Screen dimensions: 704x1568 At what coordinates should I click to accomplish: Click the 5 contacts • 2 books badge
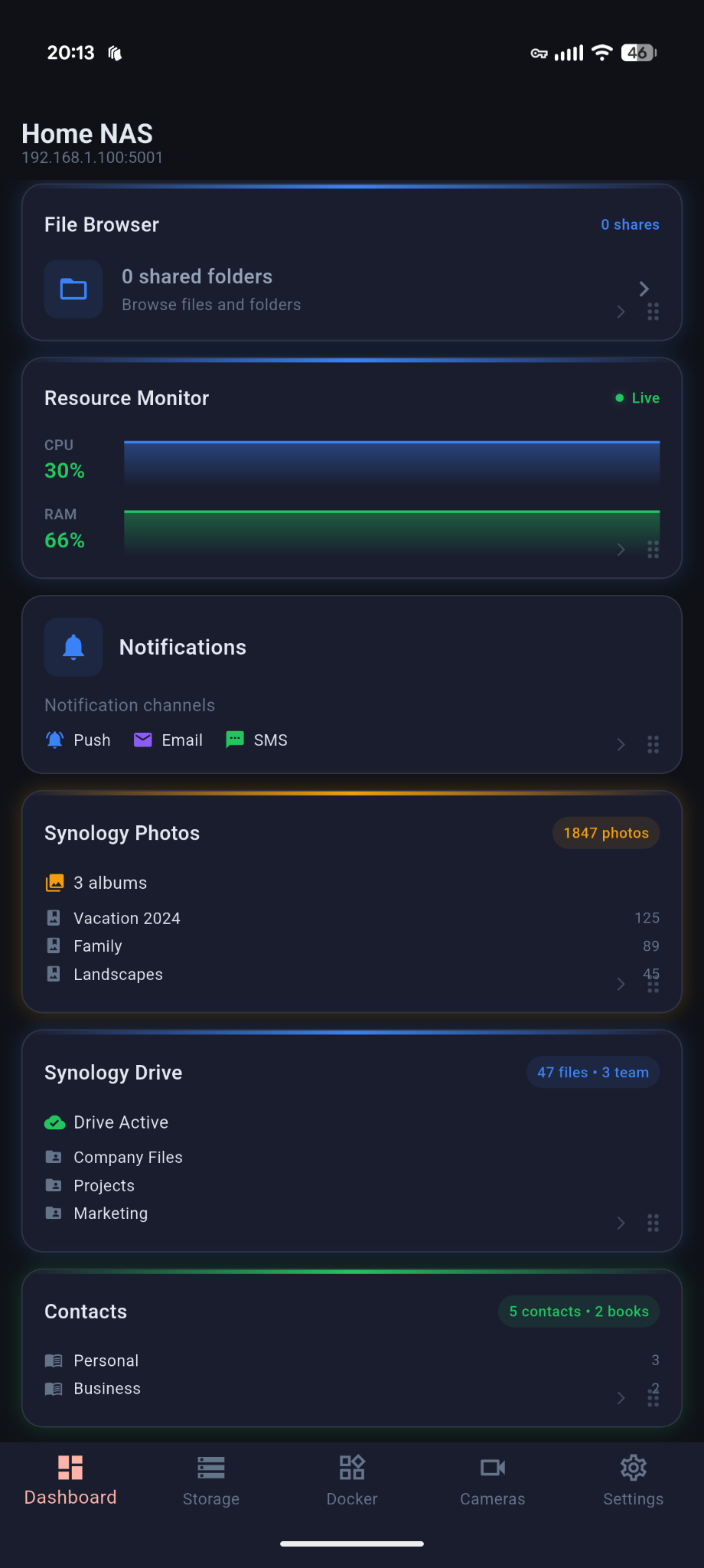coord(579,1311)
